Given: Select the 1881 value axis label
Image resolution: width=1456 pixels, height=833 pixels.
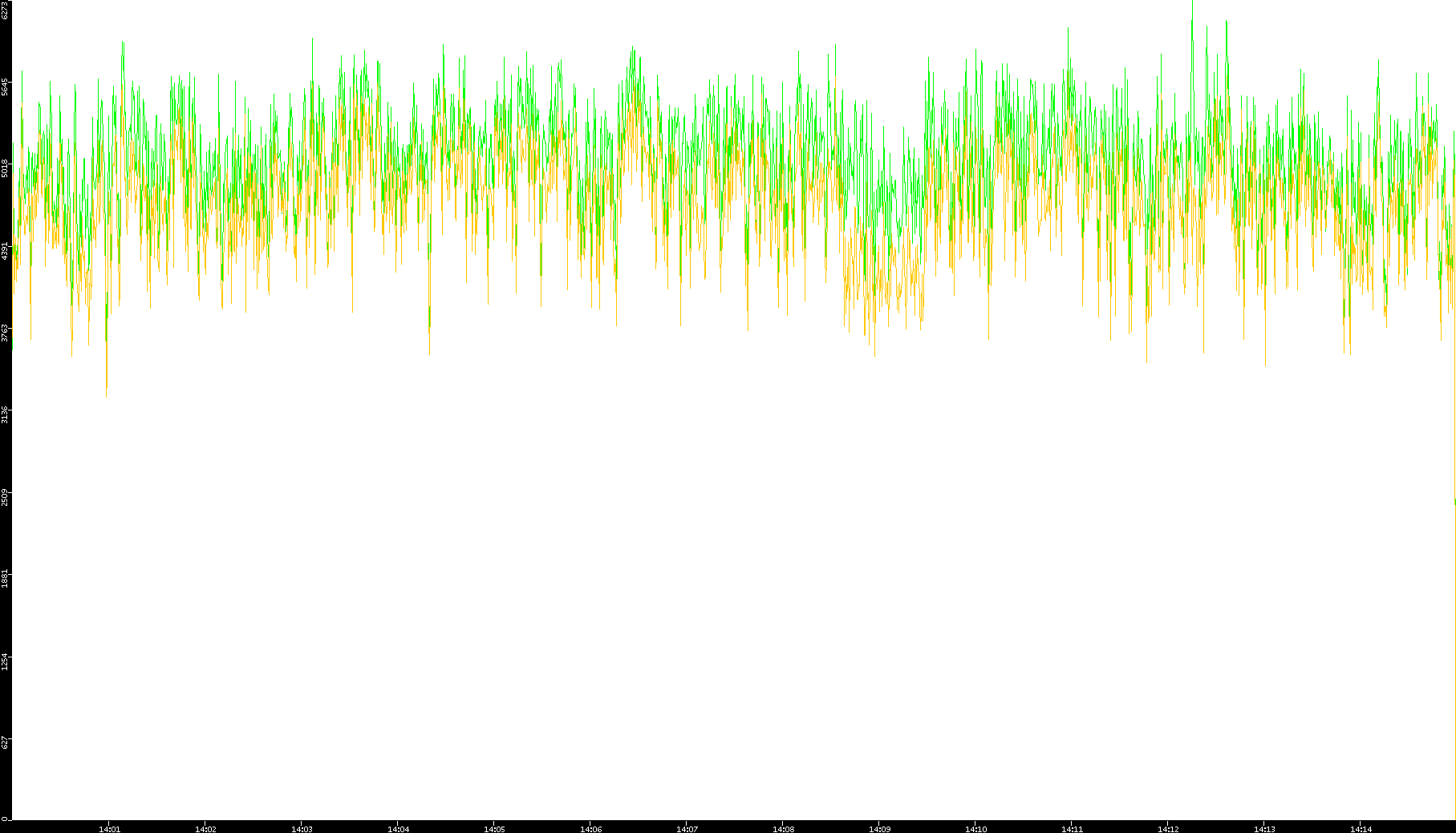Looking at the screenshot, I should point(5,579).
